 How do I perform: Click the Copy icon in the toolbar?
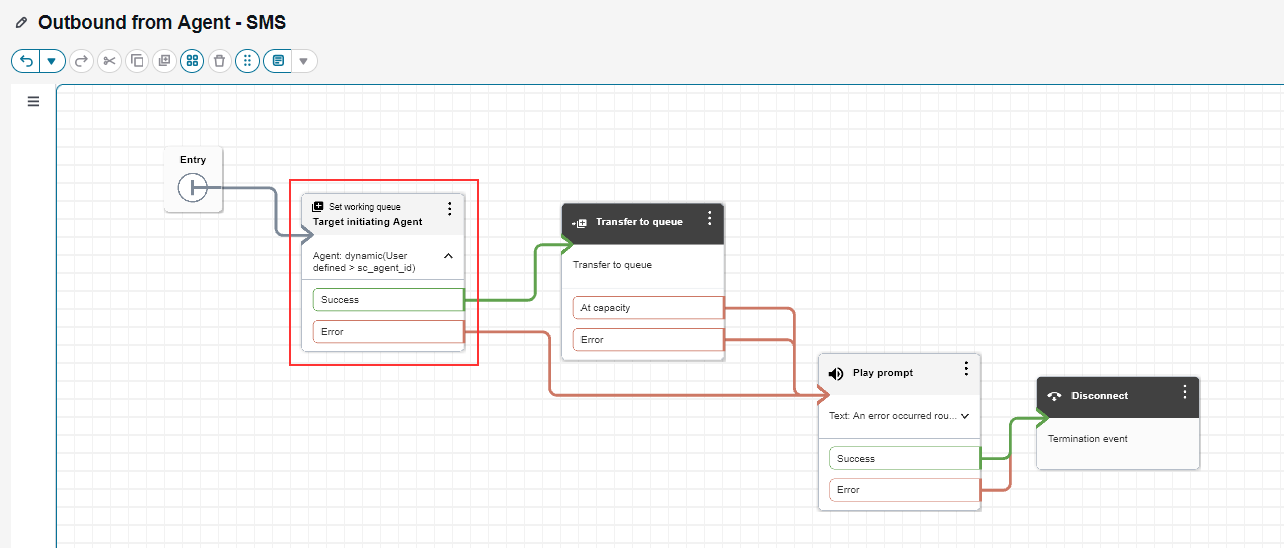click(x=137, y=61)
